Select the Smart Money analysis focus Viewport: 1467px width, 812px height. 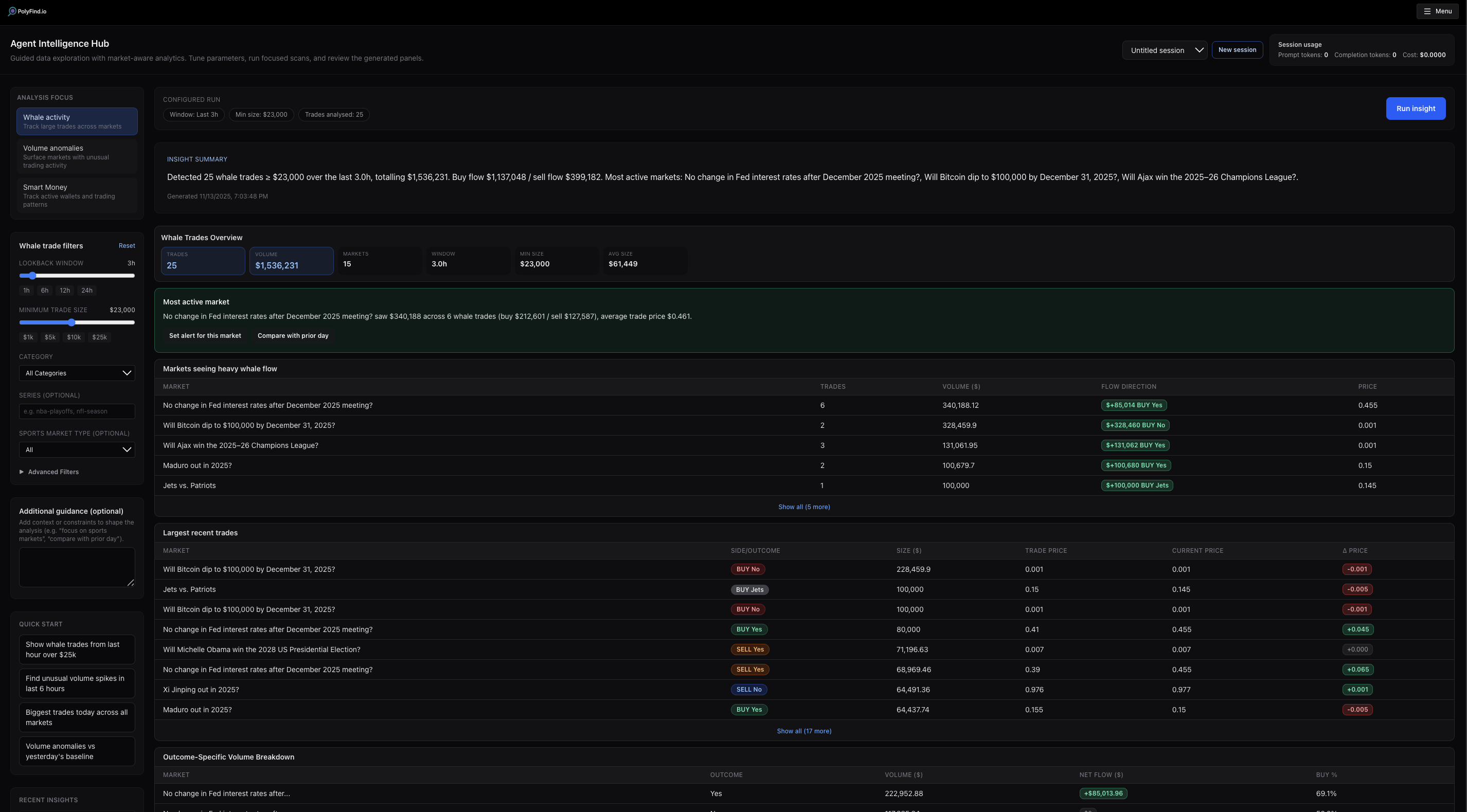coord(77,195)
